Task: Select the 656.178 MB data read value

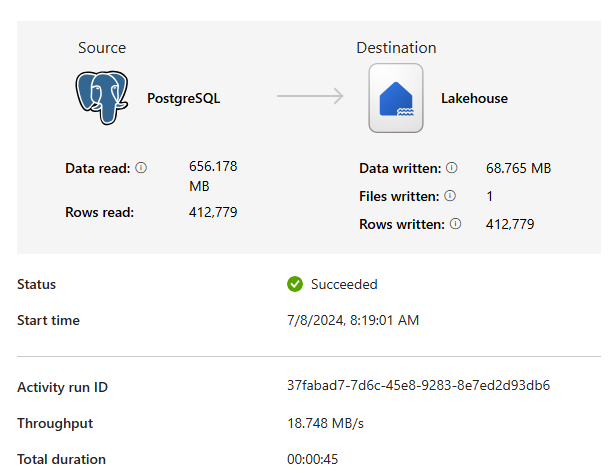Action: pos(213,176)
